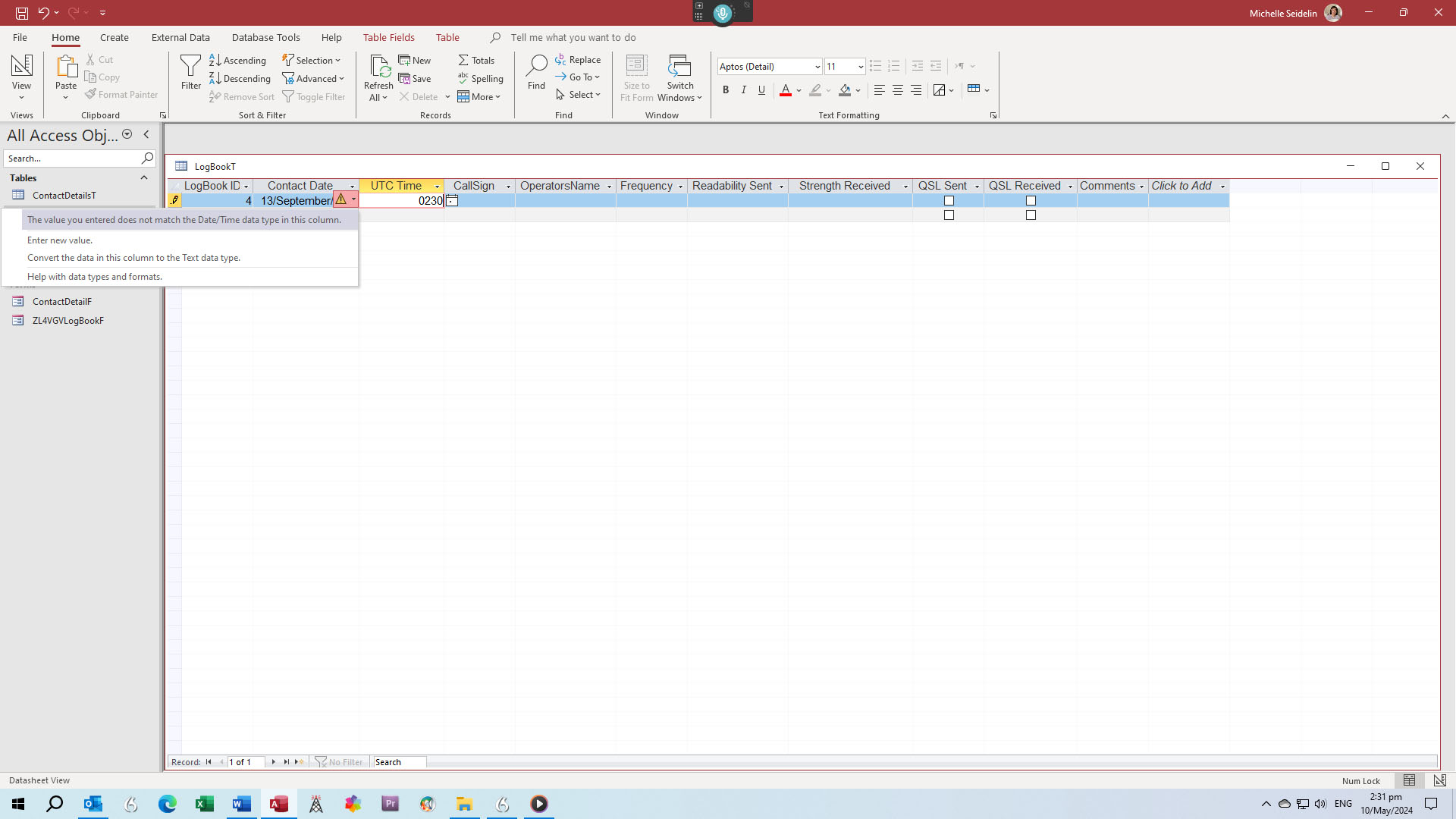Apply Descending sort
This screenshot has height=819, width=1456.
coord(240,78)
